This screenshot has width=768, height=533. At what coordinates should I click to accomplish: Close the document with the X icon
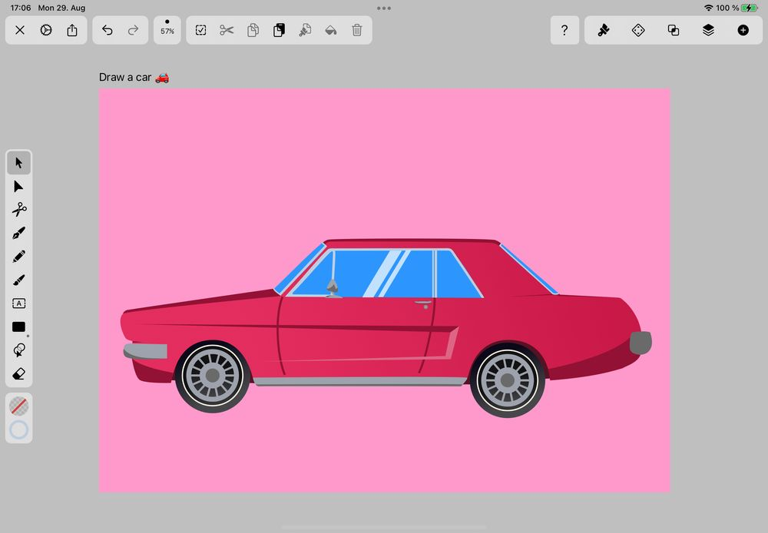(20, 30)
